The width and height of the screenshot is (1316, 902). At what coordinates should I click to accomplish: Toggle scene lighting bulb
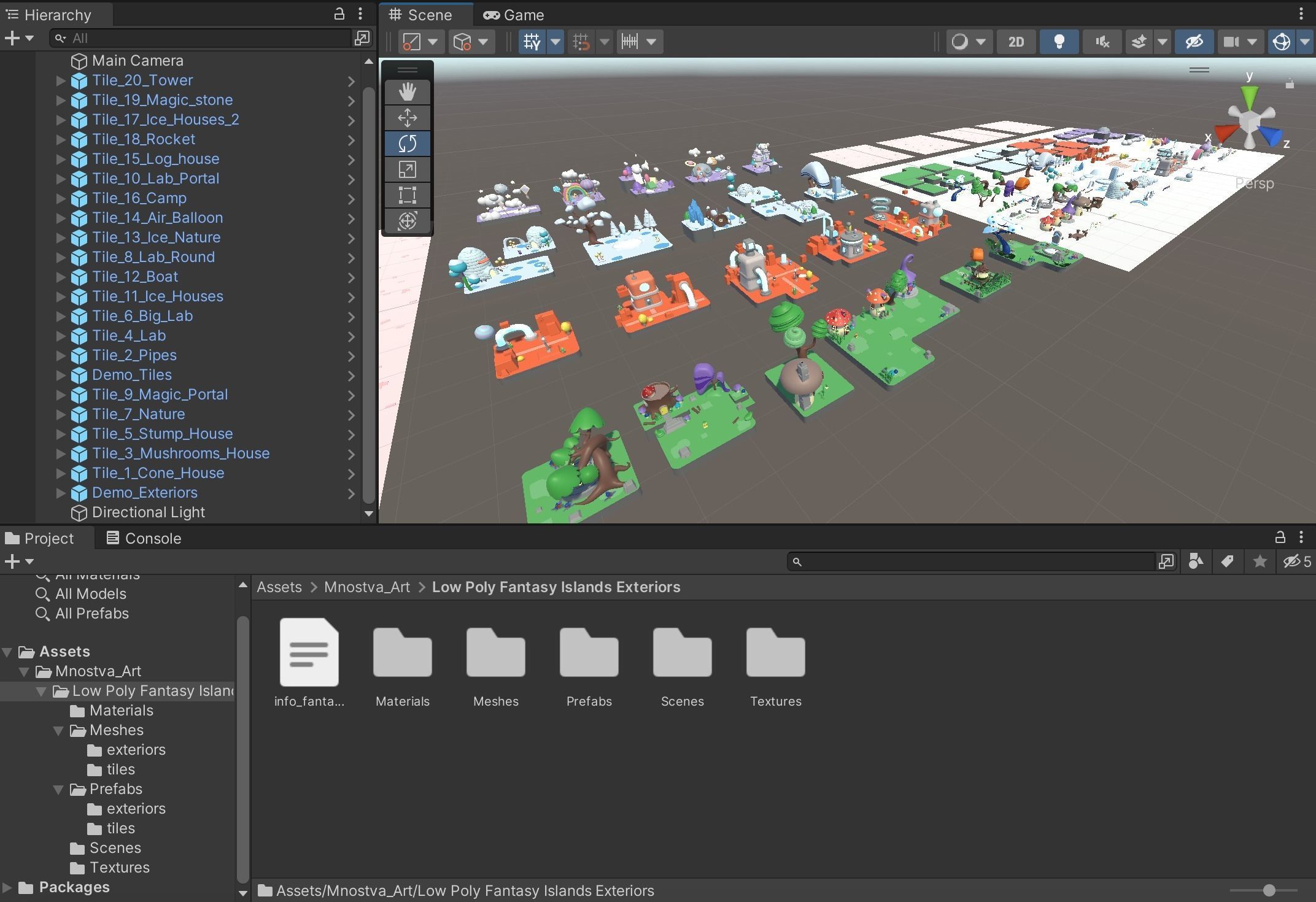[1059, 42]
